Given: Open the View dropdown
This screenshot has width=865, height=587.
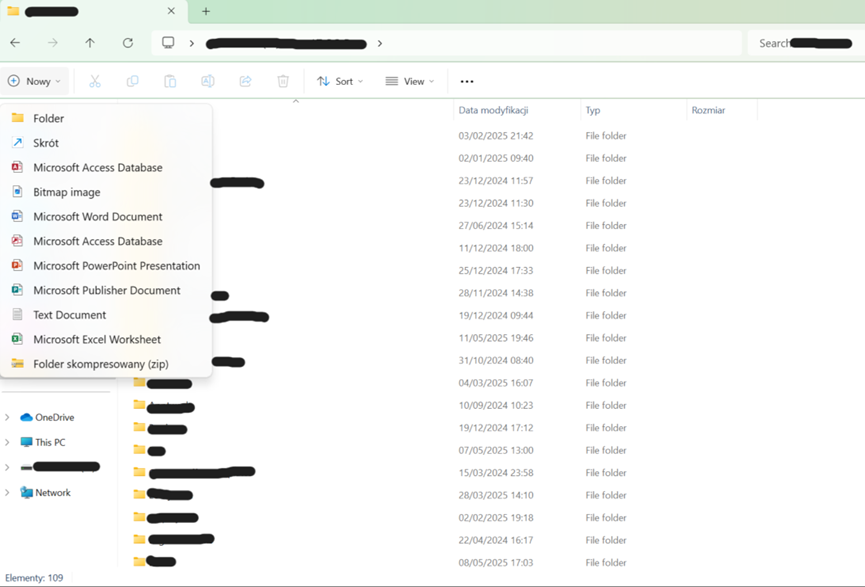Looking at the screenshot, I should 410,82.
